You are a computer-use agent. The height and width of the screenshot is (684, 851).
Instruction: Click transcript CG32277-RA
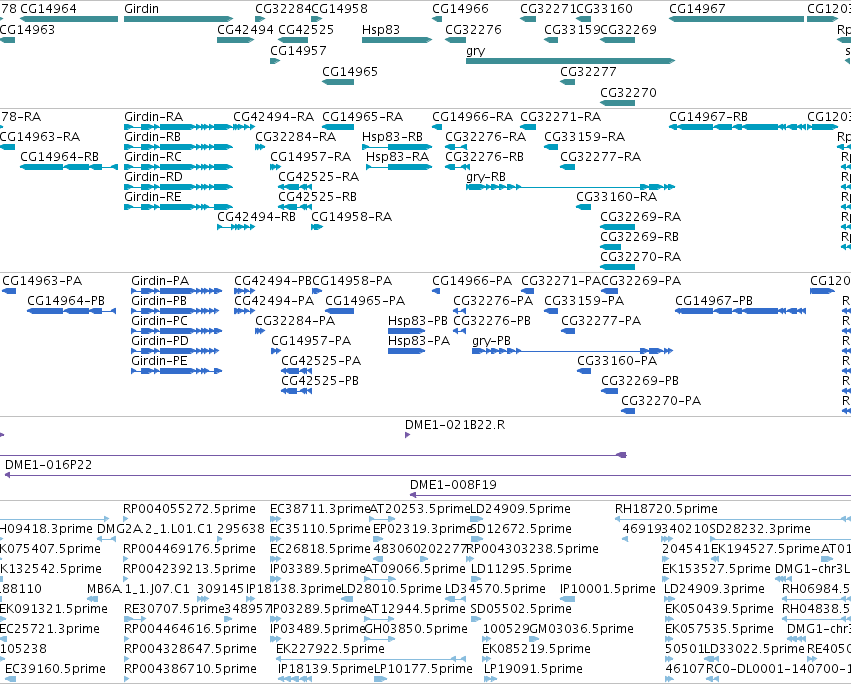tap(600, 157)
